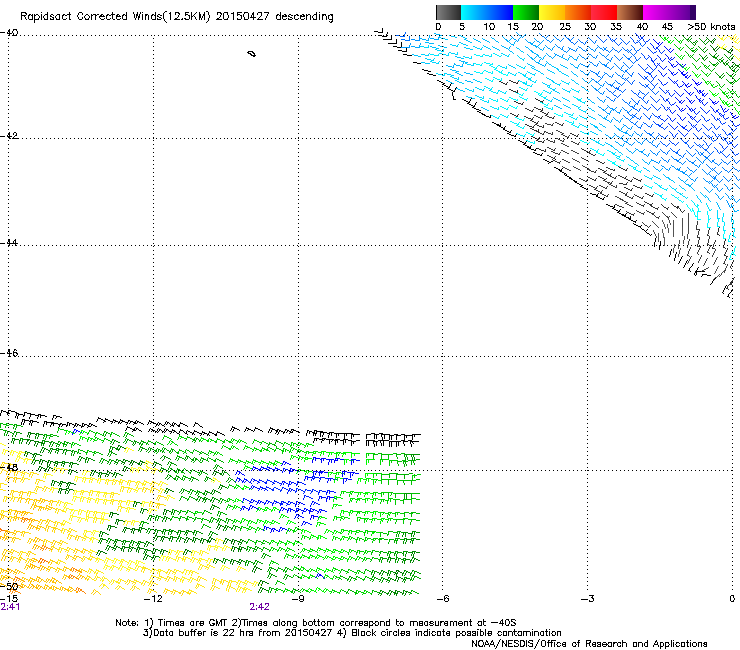Screen dimensions: 740x650
Task: Click the gray 0-5 knots legend swatch
Action: click(x=448, y=12)
